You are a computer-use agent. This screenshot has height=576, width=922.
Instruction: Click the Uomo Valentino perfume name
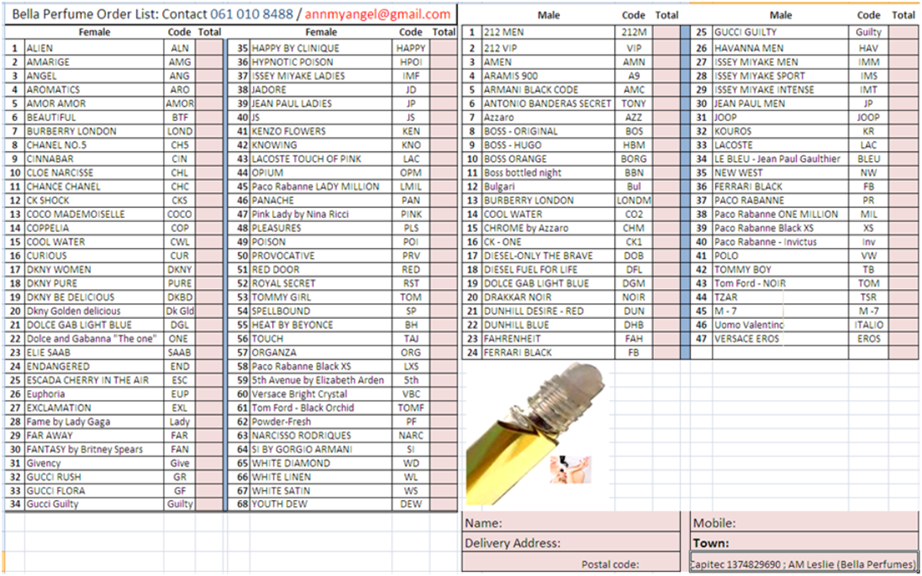coord(749,325)
